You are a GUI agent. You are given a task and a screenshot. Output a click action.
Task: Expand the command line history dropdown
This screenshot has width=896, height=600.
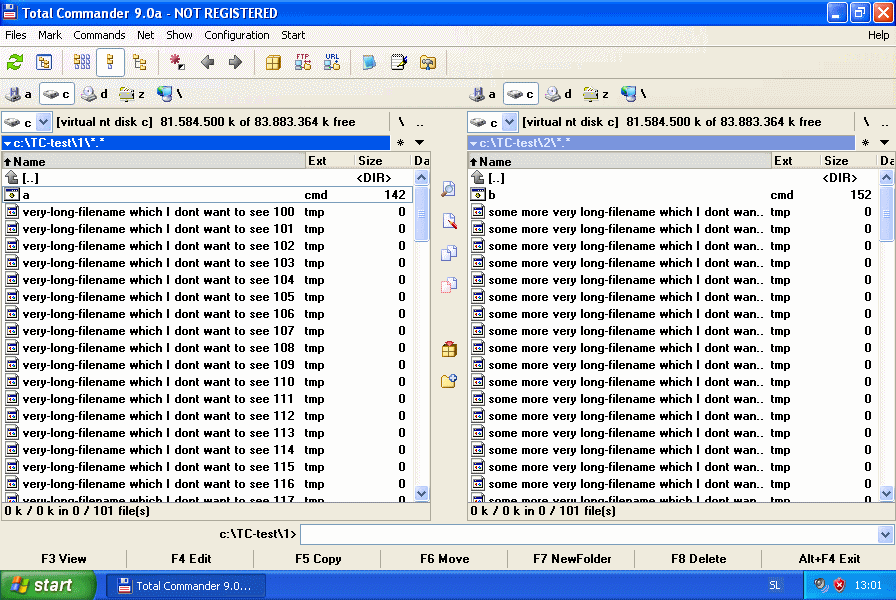885,535
